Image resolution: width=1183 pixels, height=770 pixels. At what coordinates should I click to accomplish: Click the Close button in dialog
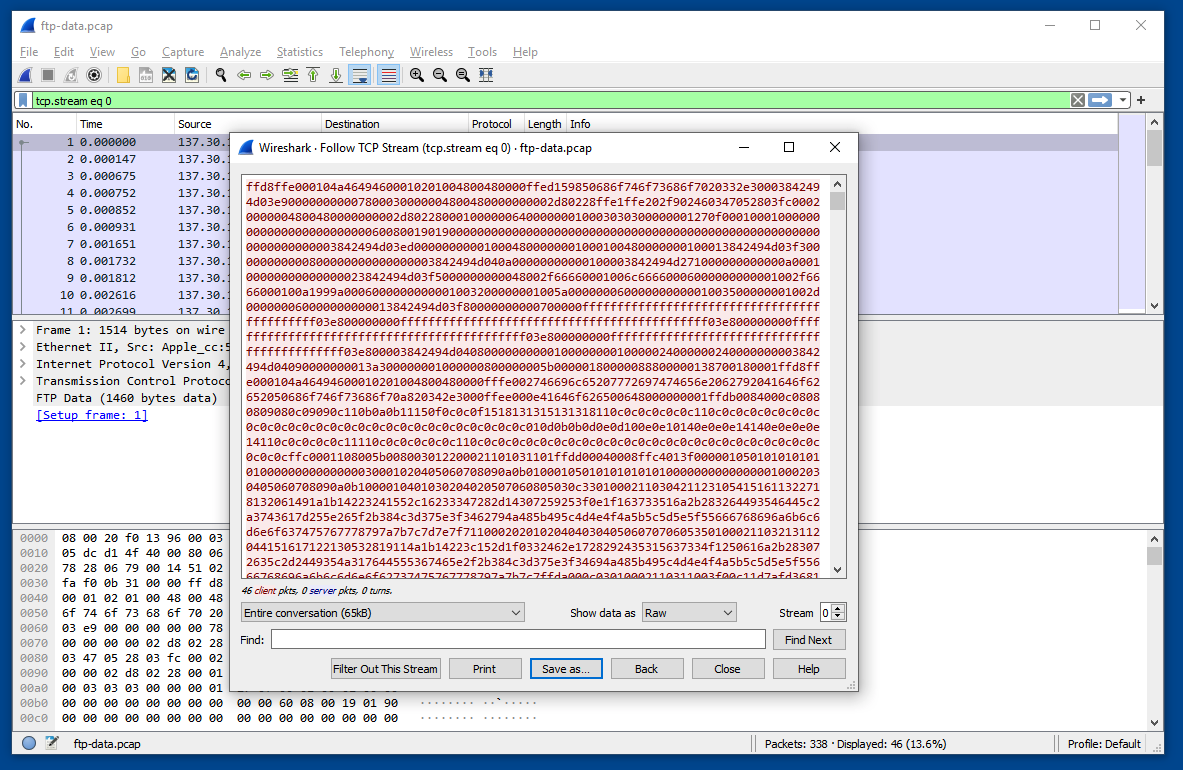pyautogui.click(x=727, y=669)
